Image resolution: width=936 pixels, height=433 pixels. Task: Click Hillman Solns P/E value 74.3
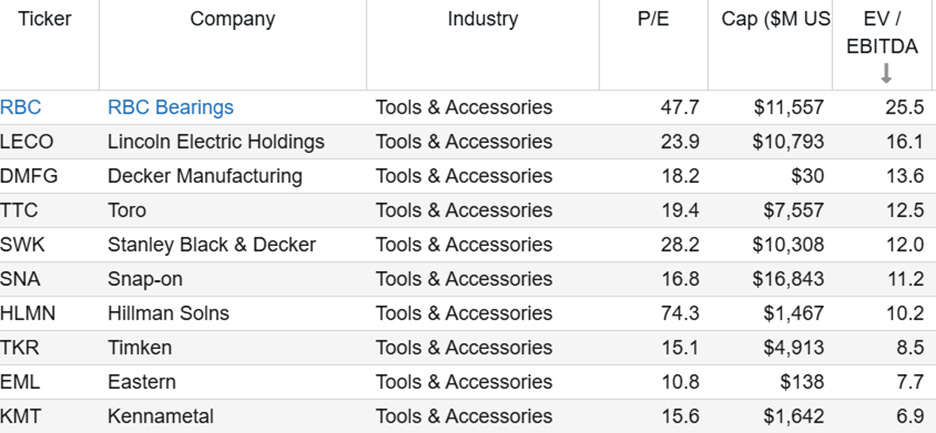pos(680,314)
